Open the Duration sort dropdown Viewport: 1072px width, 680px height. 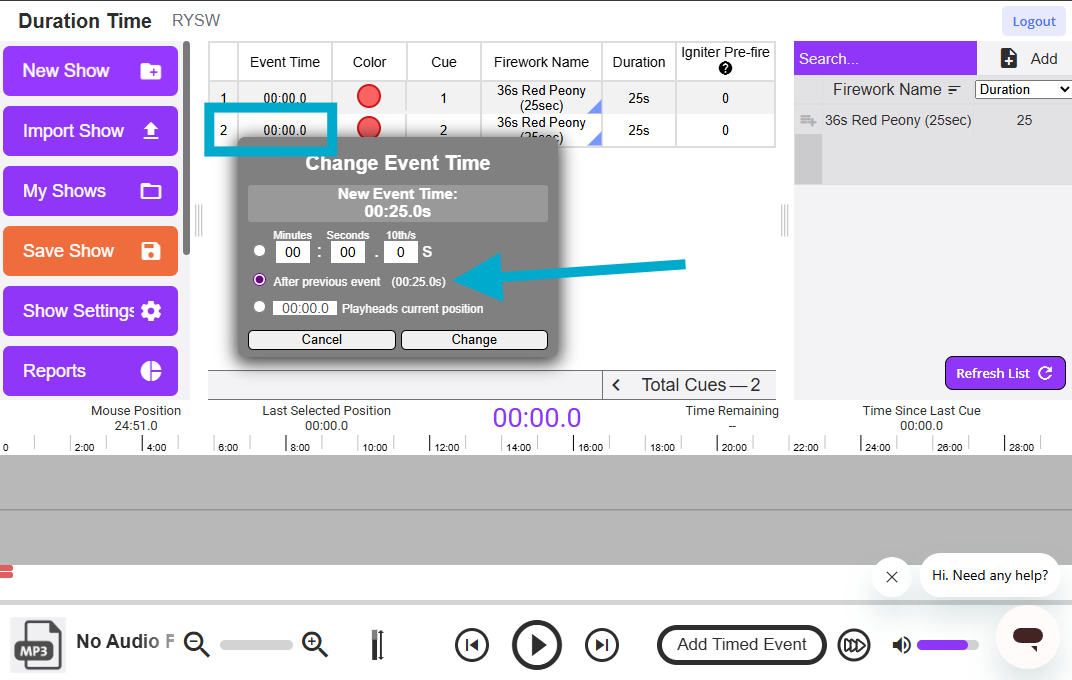coord(1022,89)
